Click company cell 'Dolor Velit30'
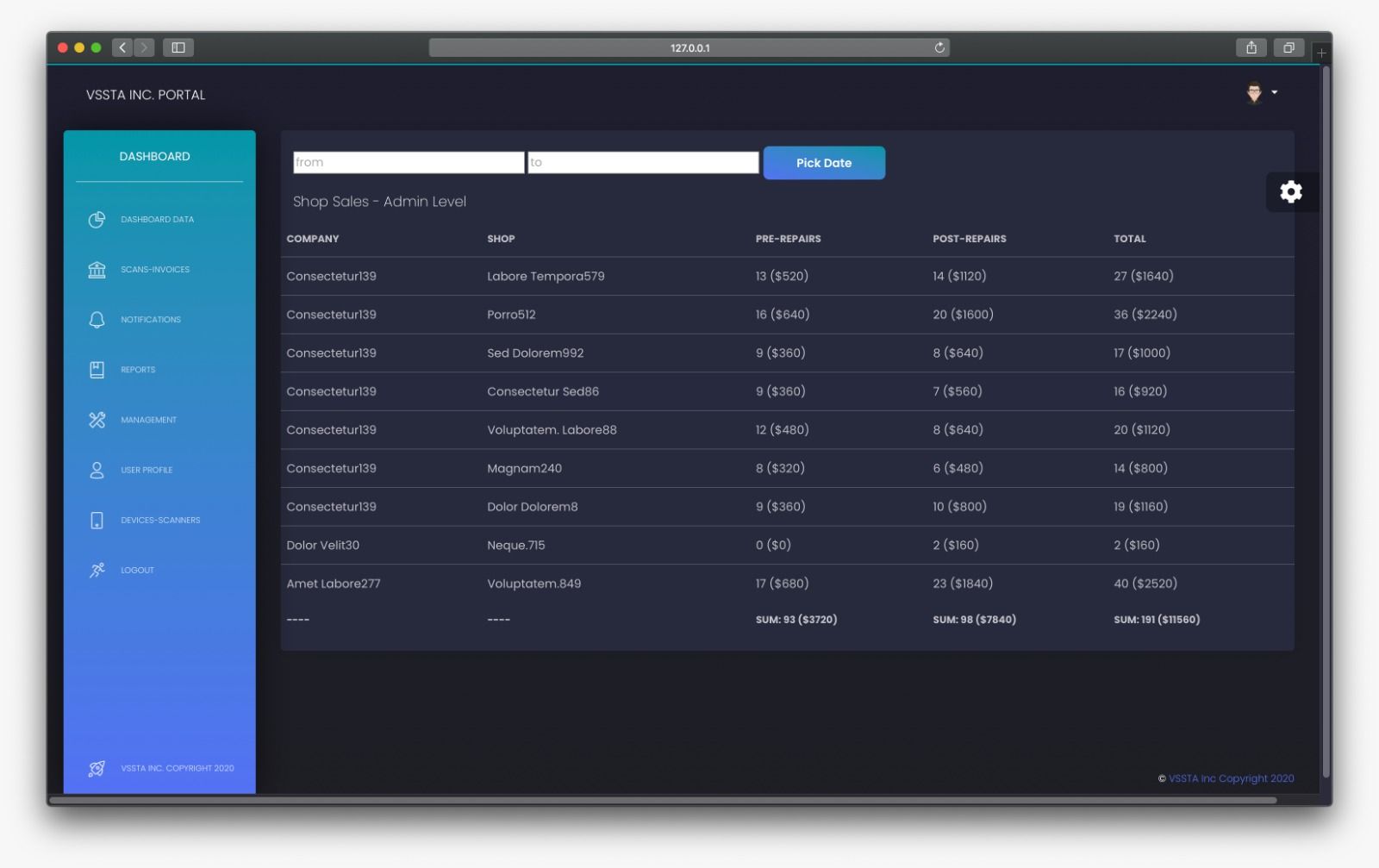Viewport: 1379px width, 868px height. point(323,545)
